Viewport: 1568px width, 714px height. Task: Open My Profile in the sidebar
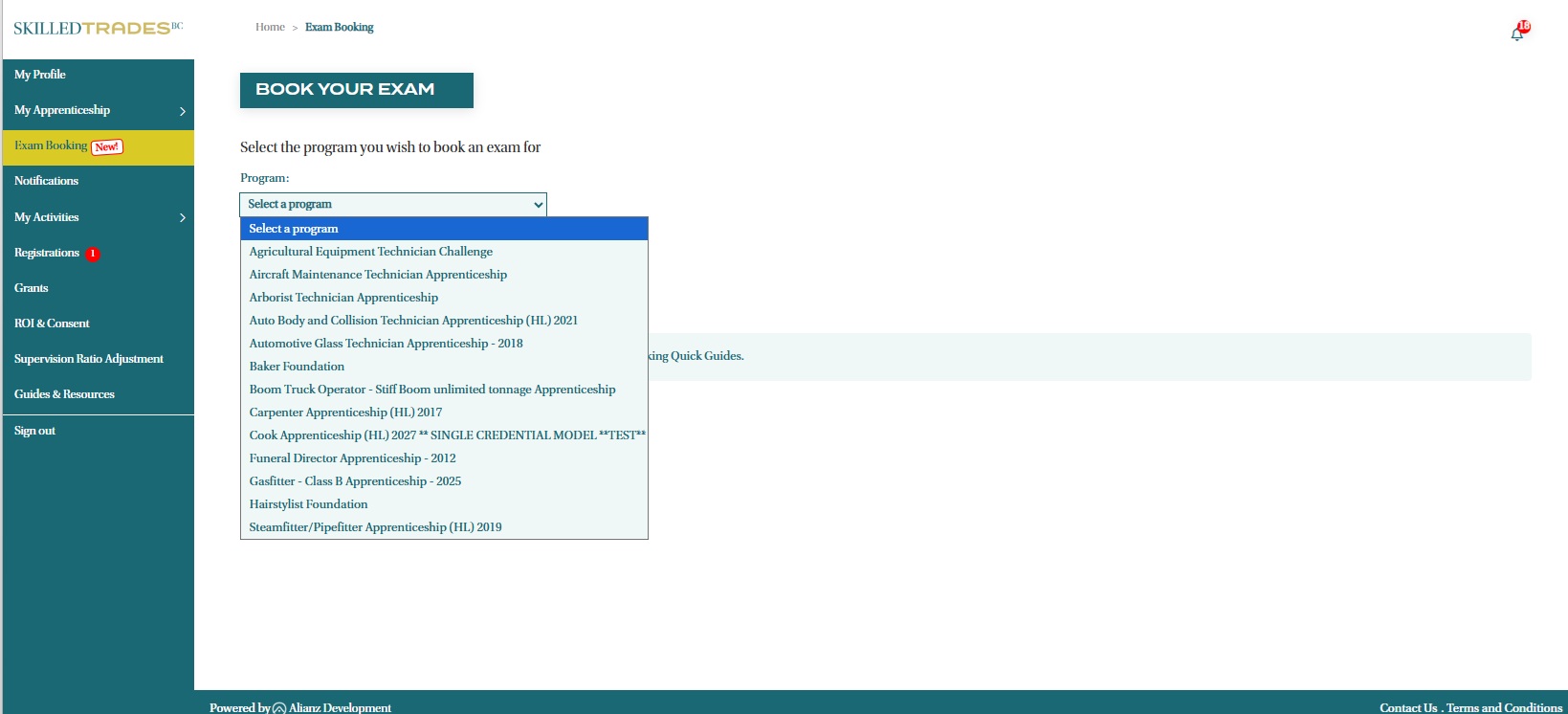point(40,75)
